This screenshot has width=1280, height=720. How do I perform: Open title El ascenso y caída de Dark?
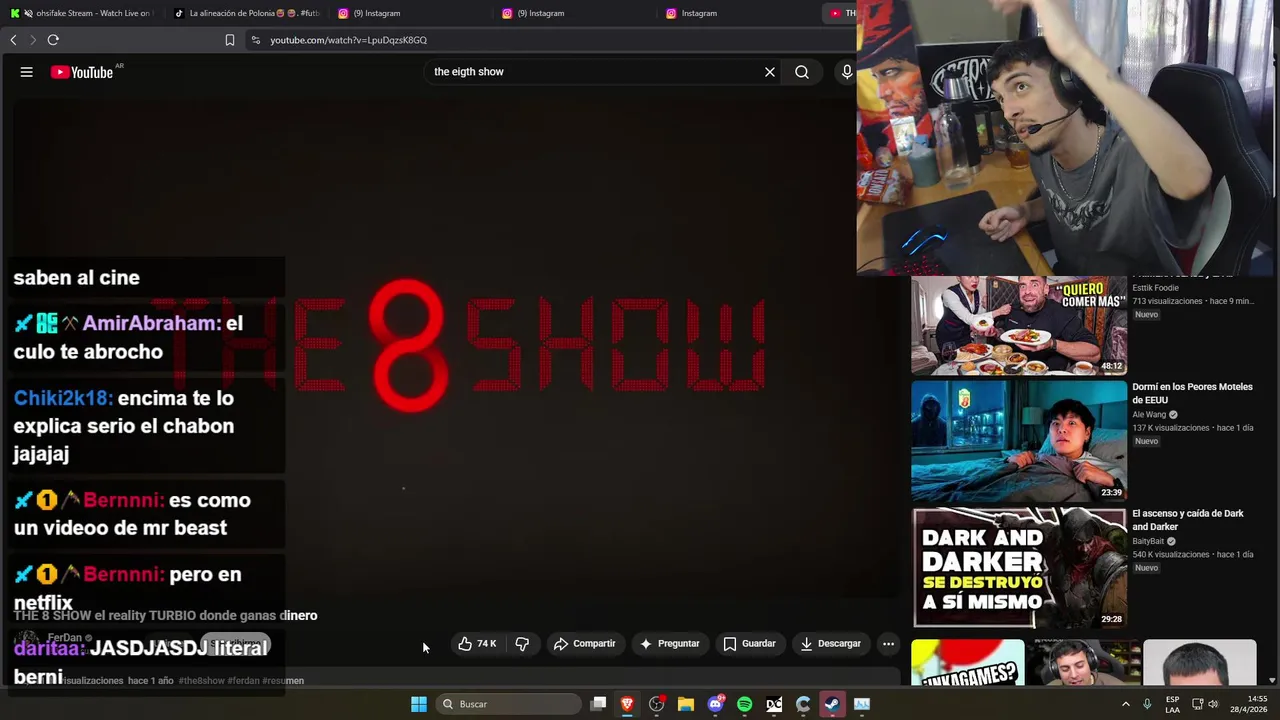(x=1188, y=520)
